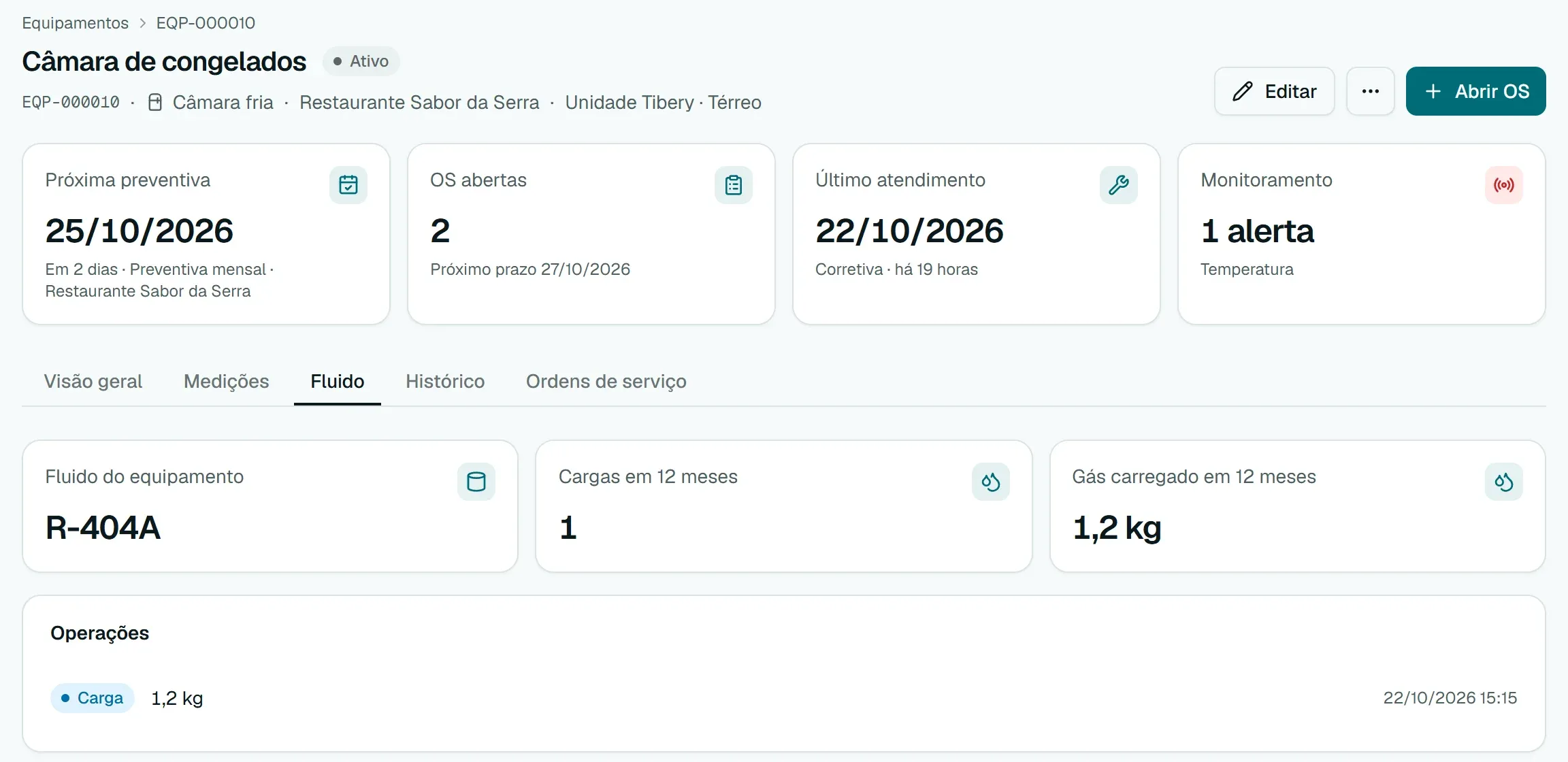Viewport: 1568px width, 762px height.
Task: Click the Editar button
Action: [1275, 91]
